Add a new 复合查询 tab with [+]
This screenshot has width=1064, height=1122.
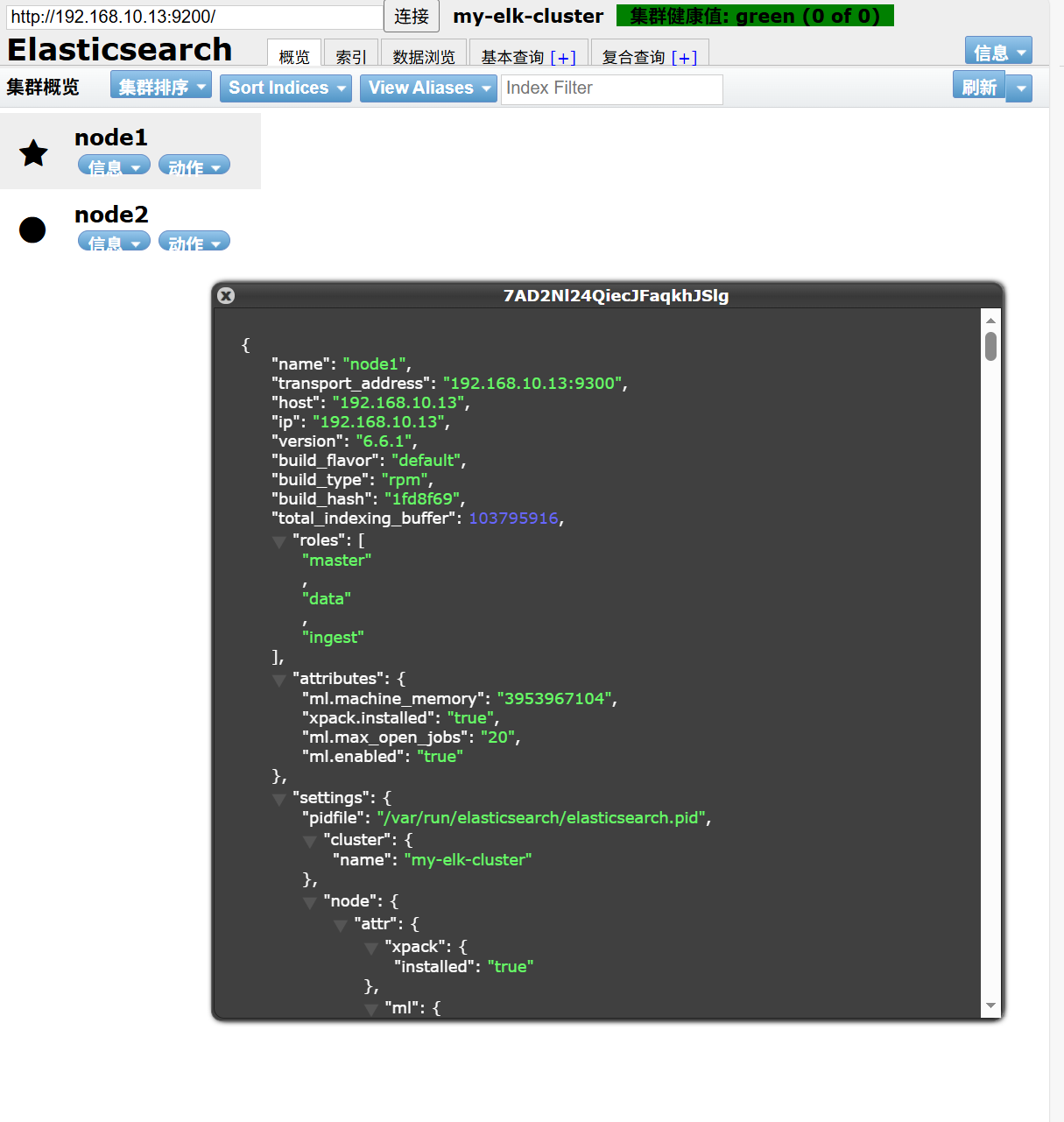[x=685, y=58]
